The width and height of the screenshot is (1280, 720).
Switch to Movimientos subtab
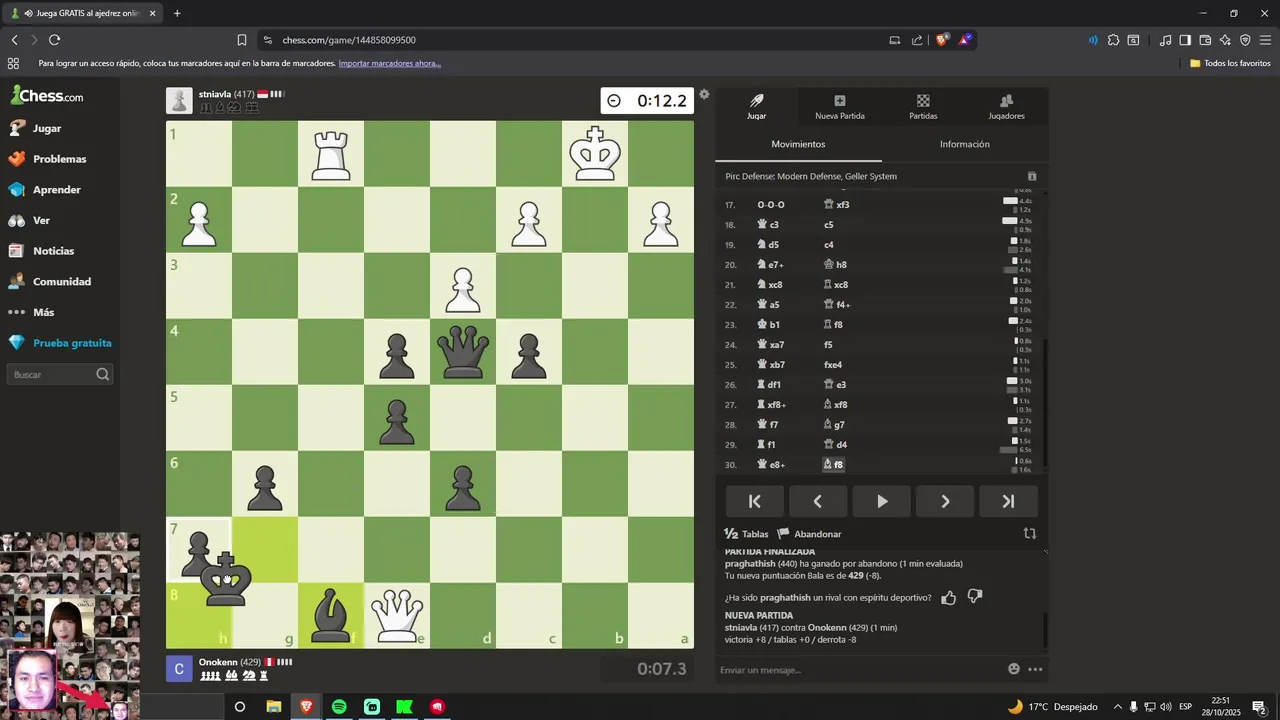tap(798, 144)
